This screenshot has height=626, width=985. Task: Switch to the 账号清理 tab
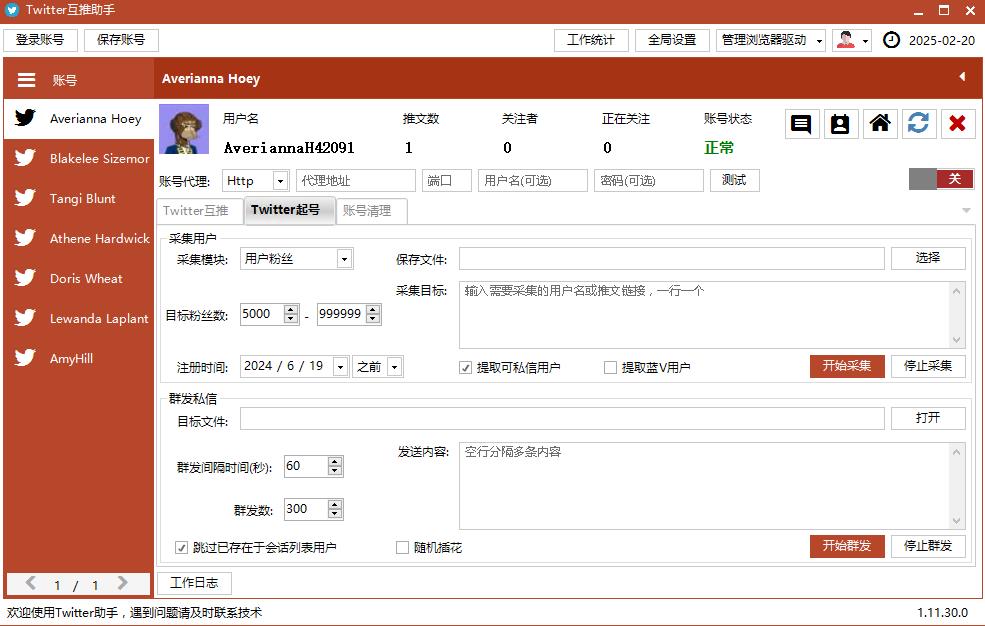[372, 211]
